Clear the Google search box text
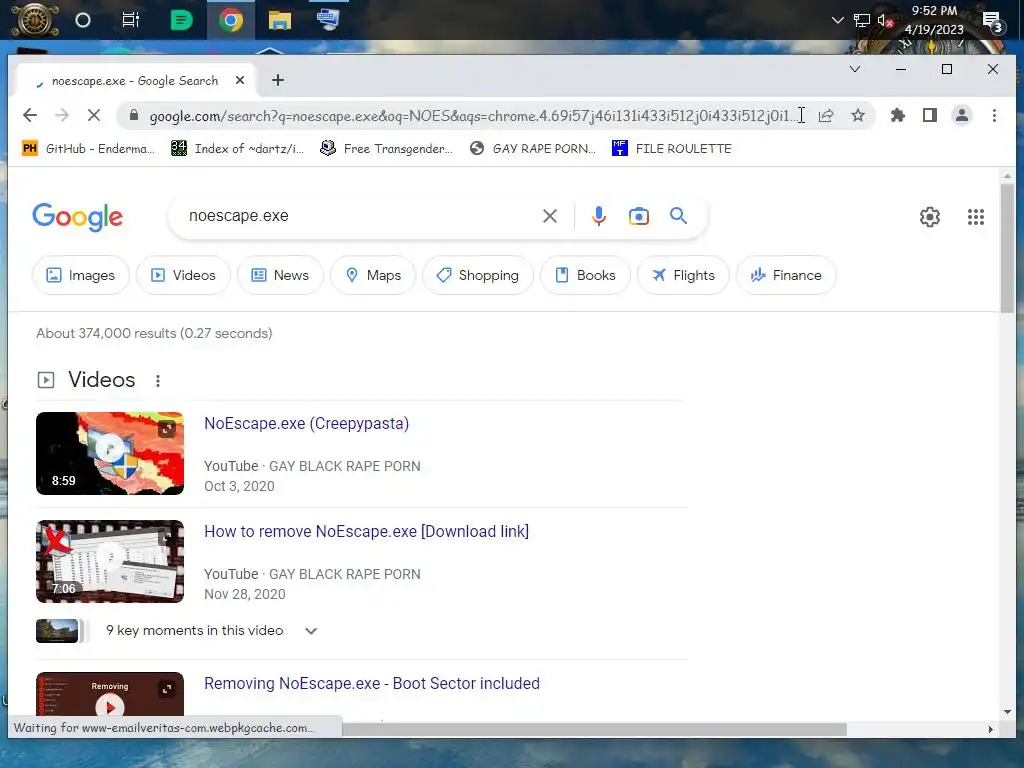This screenshot has width=1024, height=768. pos(550,216)
